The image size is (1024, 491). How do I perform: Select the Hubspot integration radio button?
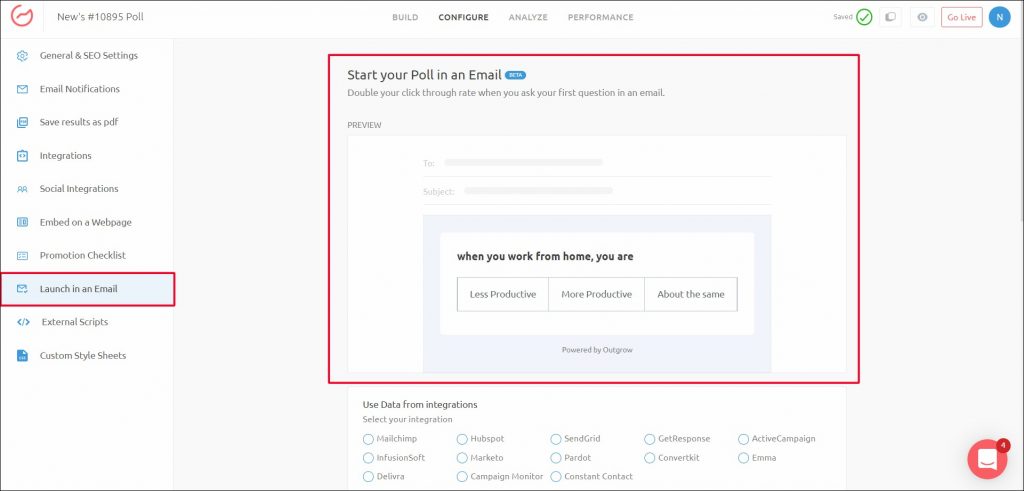point(462,439)
